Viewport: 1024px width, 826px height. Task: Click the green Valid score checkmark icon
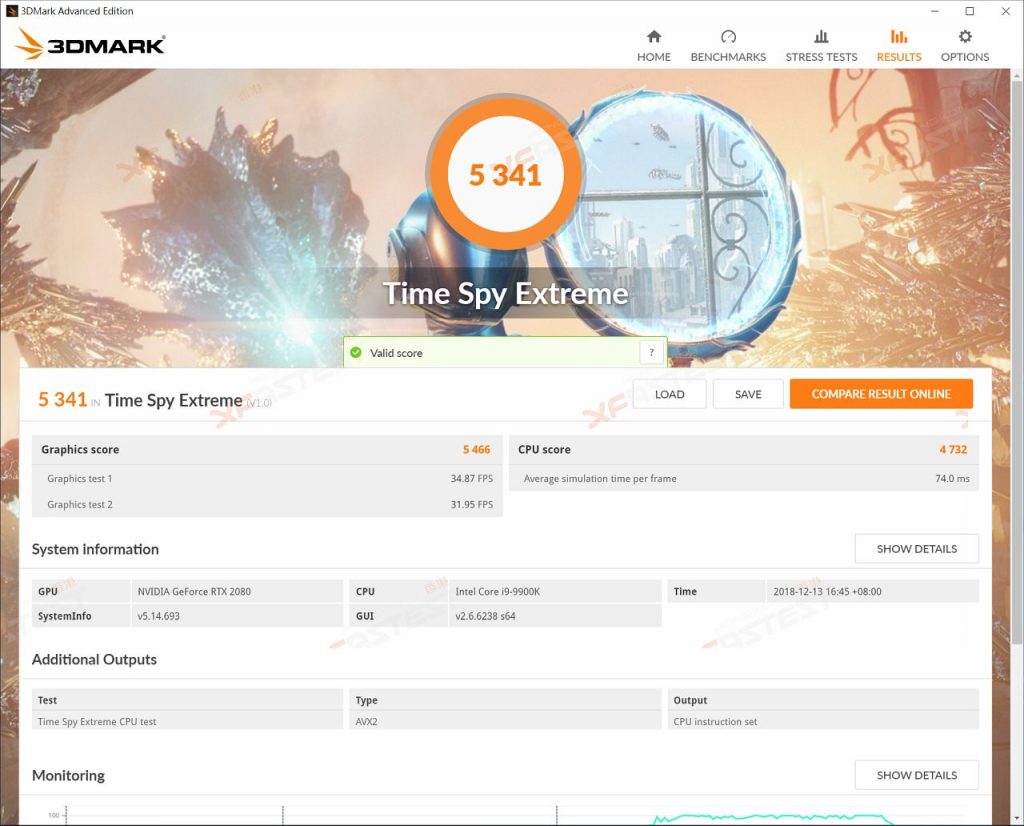coord(356,353)
